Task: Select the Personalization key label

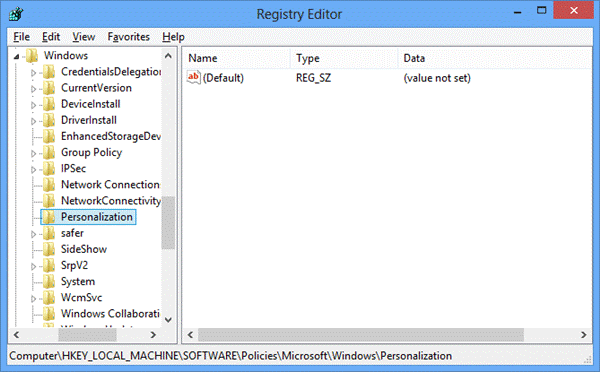Action: 97,217
